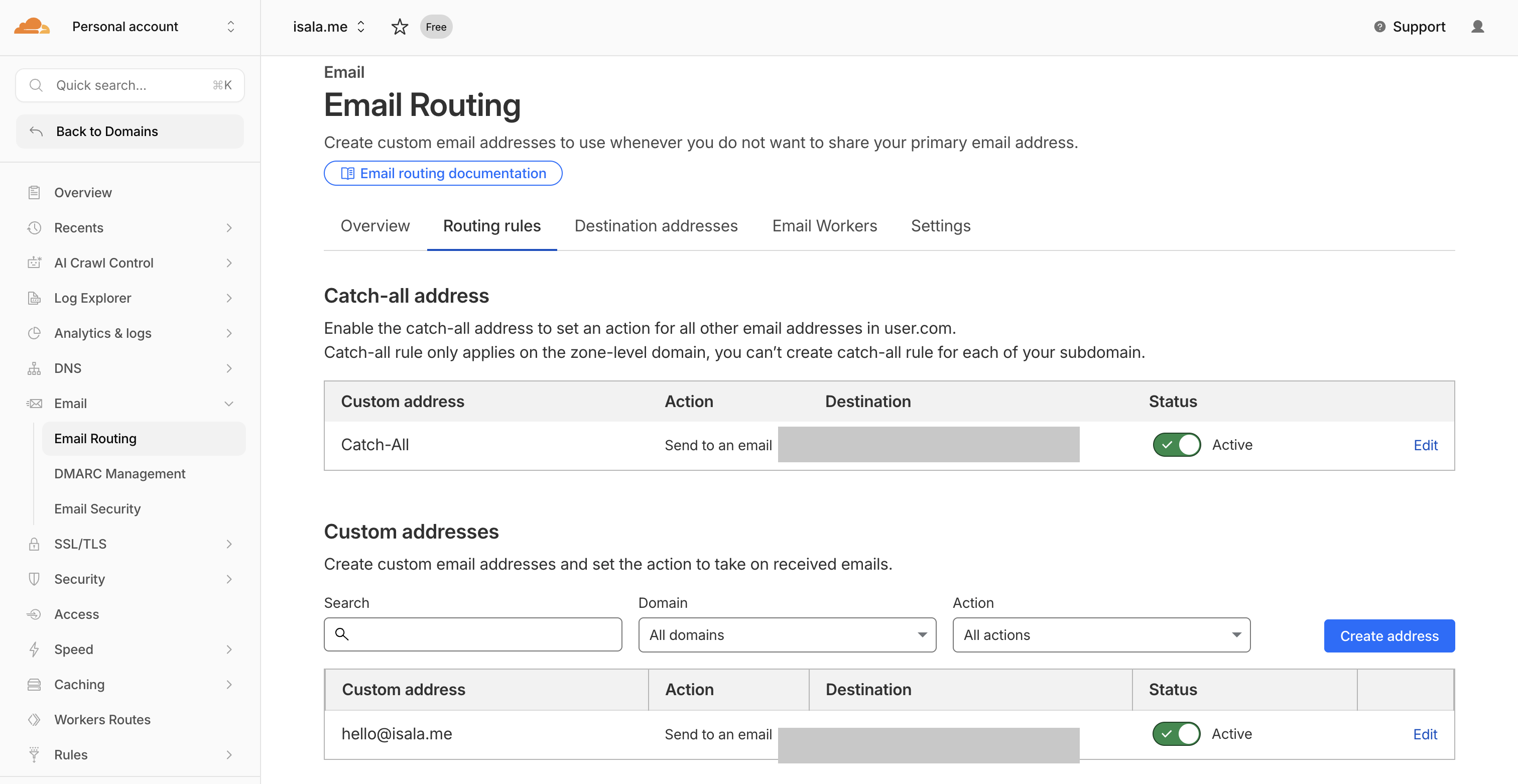Click the Workers Routes icon

tap(34, 719)
